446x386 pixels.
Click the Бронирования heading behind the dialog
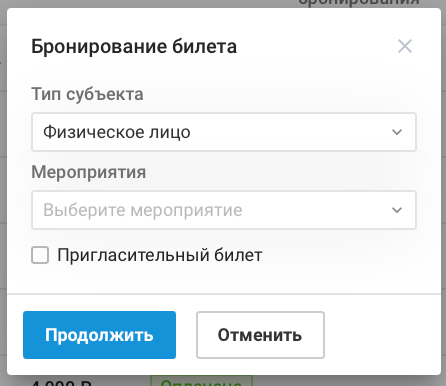pyautogui.click(x=359, y=3)
